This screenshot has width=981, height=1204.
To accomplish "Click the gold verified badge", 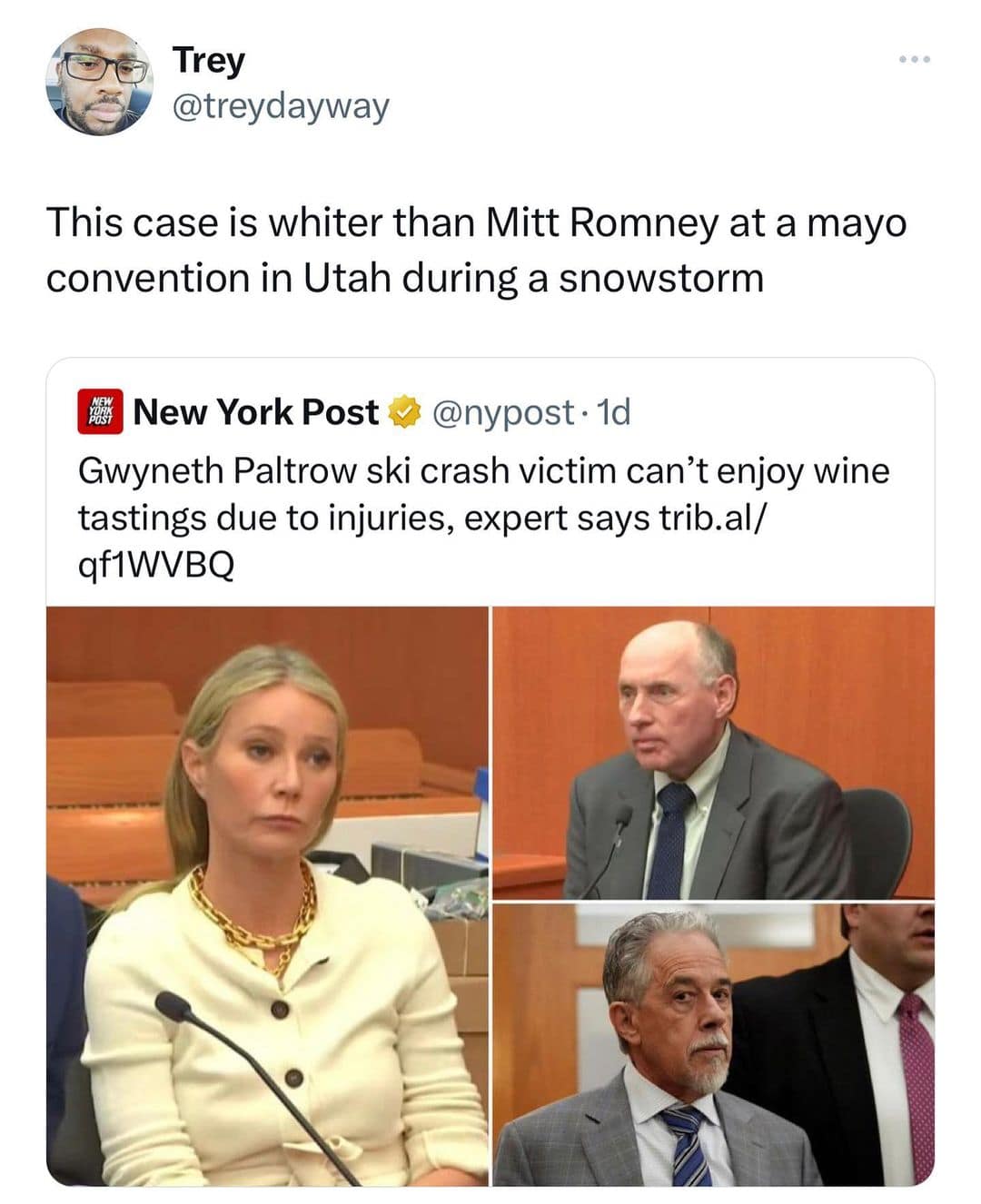I will [x=404, y=412].
